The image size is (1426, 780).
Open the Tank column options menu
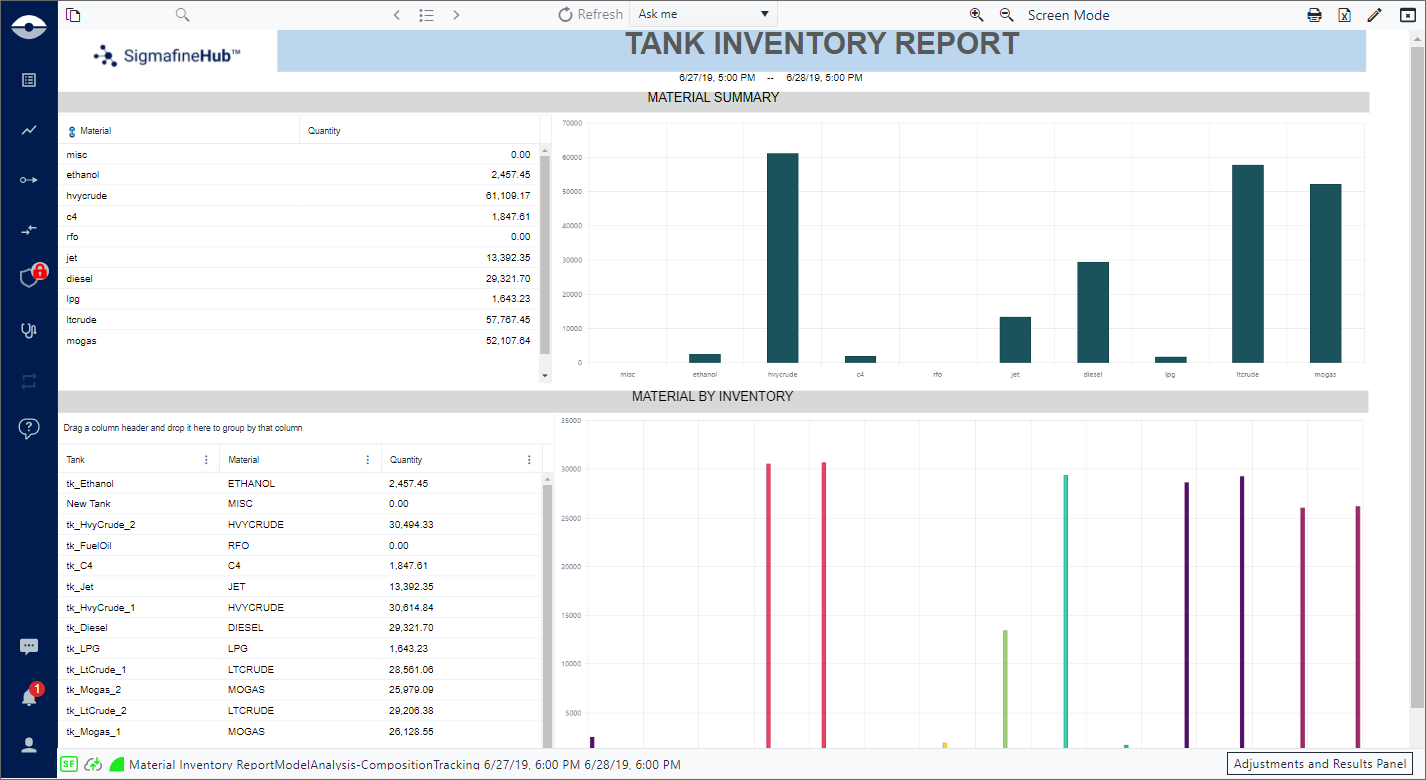point(207,460)
